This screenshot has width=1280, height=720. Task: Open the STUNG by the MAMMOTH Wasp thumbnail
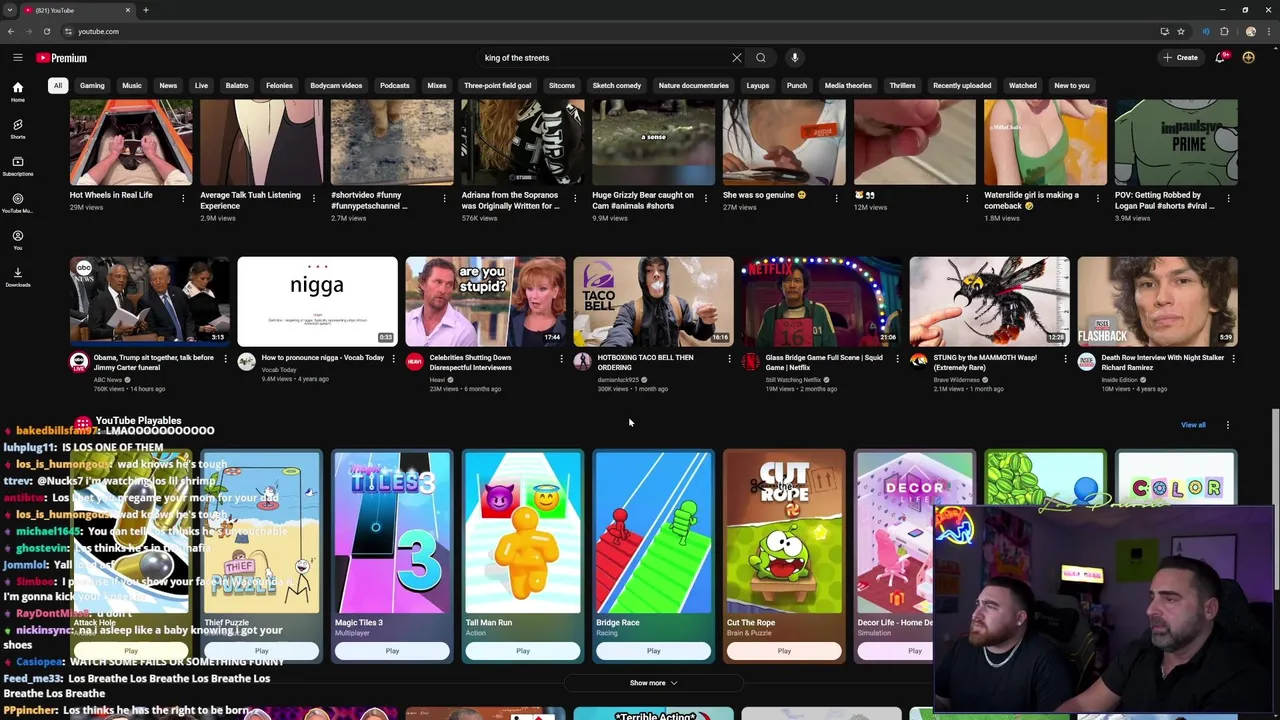tap(989, 301)
